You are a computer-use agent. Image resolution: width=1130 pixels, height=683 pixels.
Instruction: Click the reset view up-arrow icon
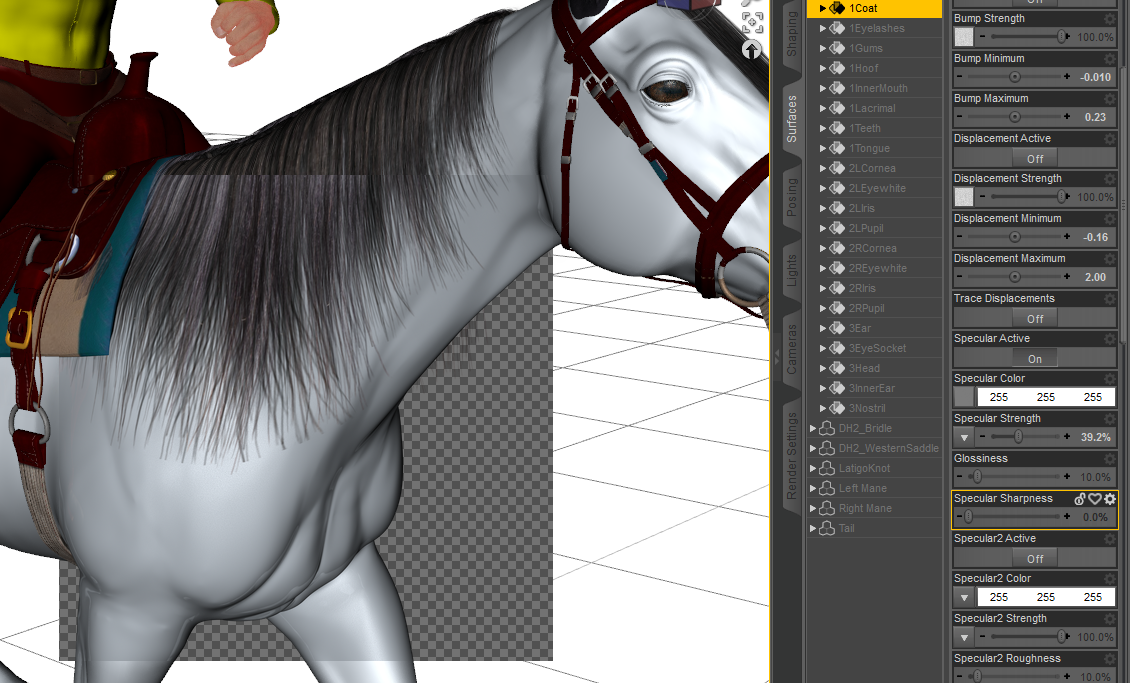(752, 50)
